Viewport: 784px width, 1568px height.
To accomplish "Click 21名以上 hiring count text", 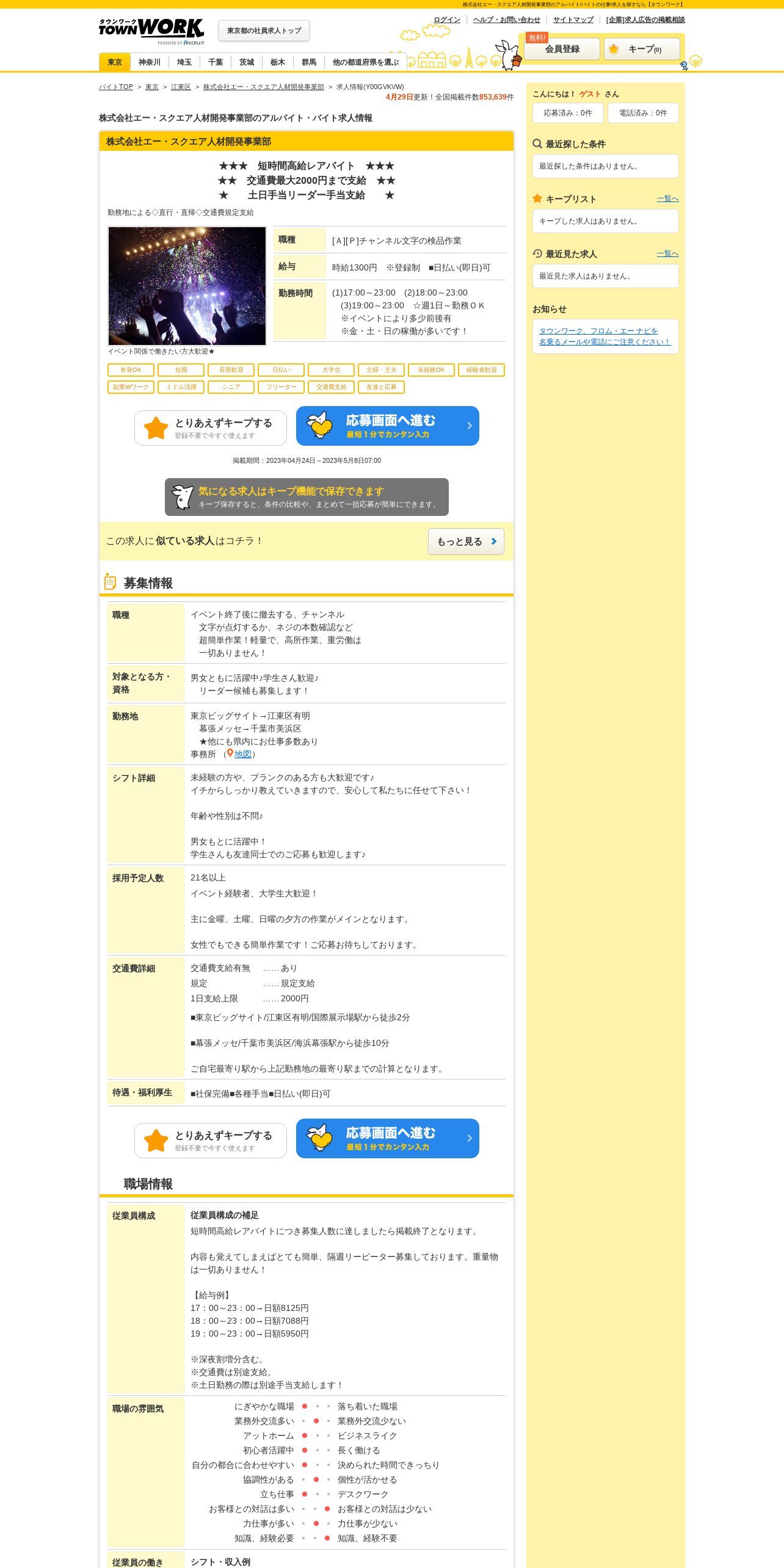I will tap(208, 877).
